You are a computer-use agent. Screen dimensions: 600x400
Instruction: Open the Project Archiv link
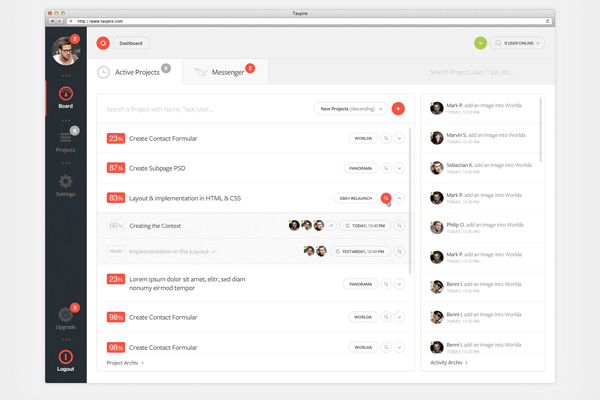click(x=125, y=363)
